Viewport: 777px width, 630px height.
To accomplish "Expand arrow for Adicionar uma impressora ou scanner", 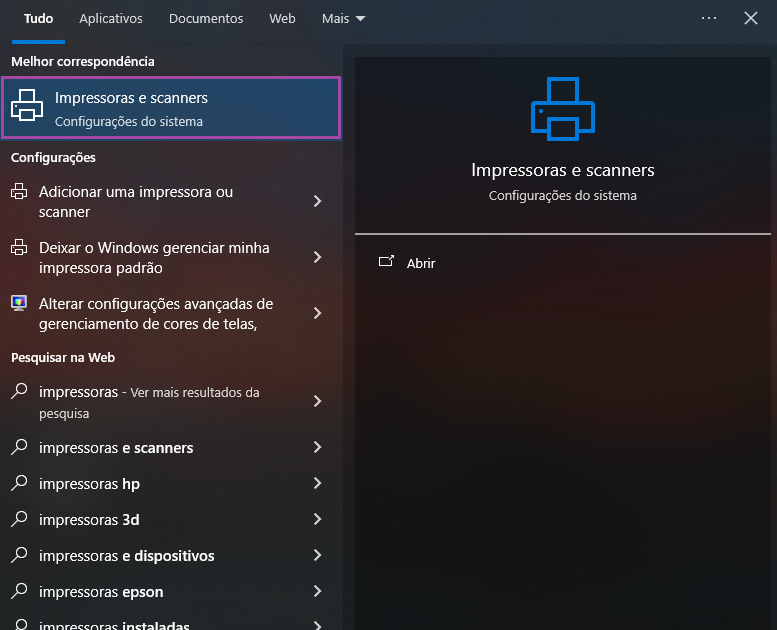I will click(x=318, y=201).
